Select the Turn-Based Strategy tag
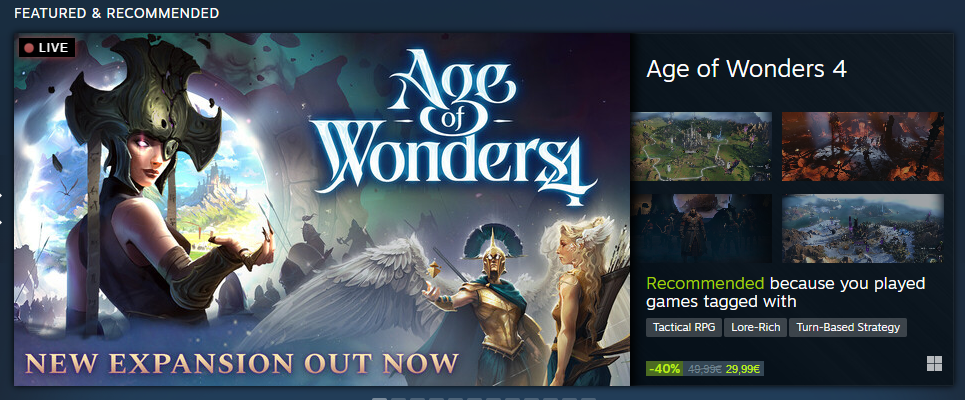Image resolution: width=965 pixels, height=400 pixels. [848, 327]
